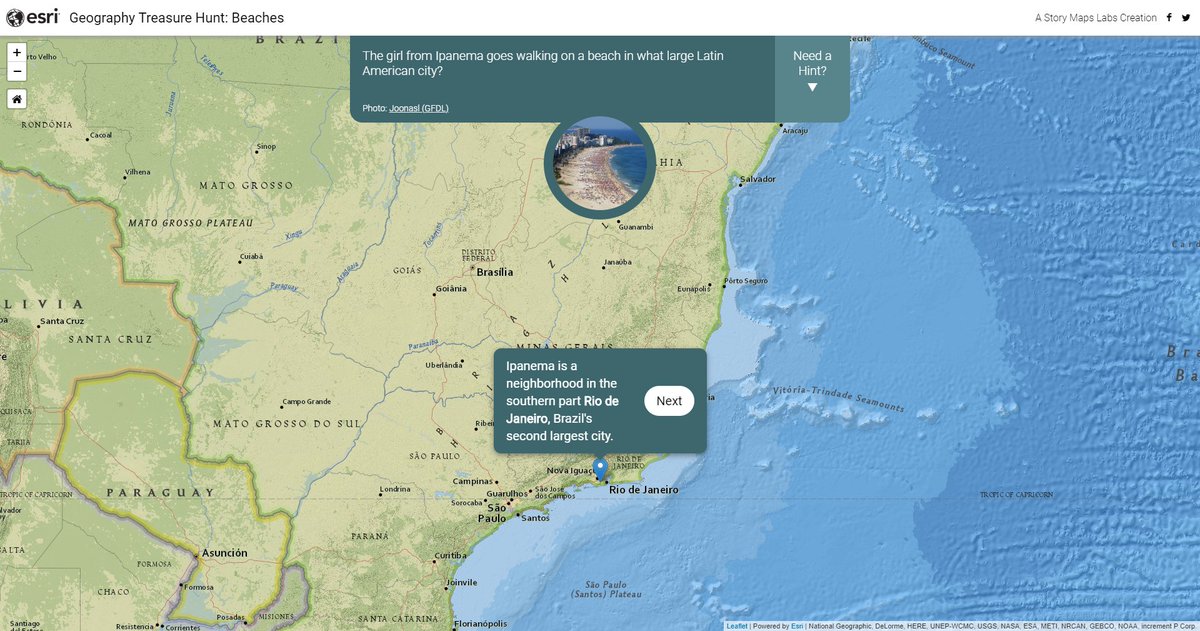This screenshot has width=1200, height=631.
Task: Open Joonasl (GFDL) photo credit link
Action: 419,107
